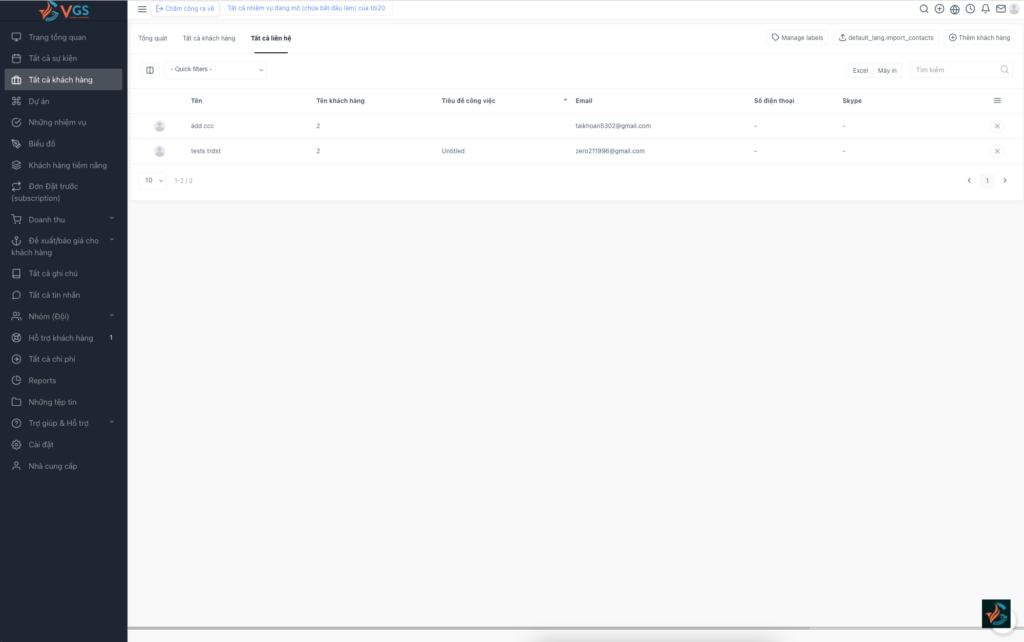
Task: Open contact ádd ccc
Action: tap(202, 126)
